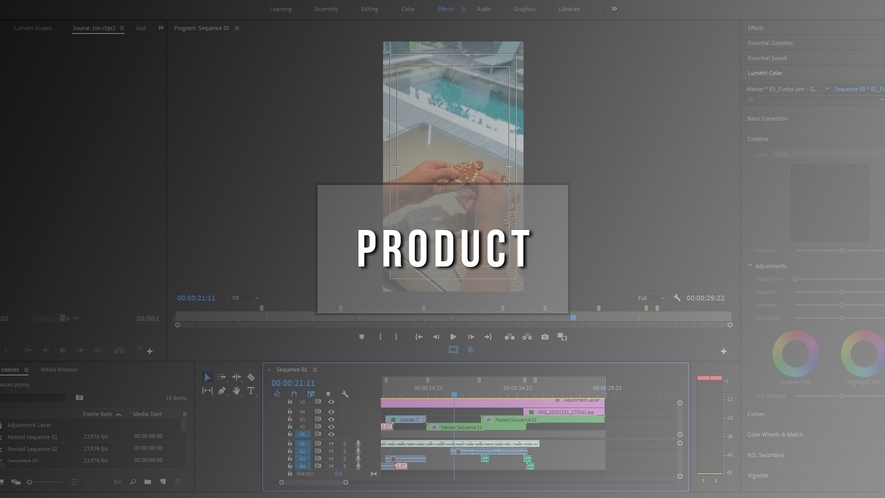The image size is (885, 498).
Task: Add a marker in Program monitor
Action: 362,337
